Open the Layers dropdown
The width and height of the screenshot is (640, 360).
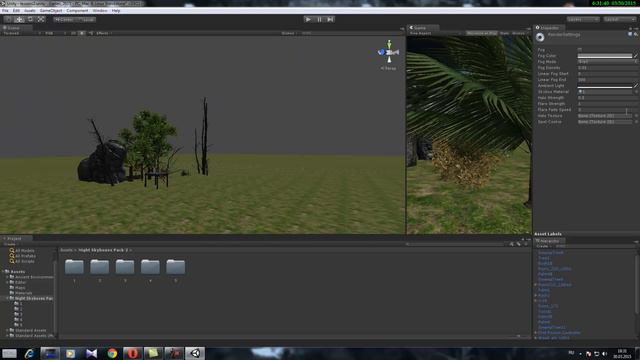[583, 19]
